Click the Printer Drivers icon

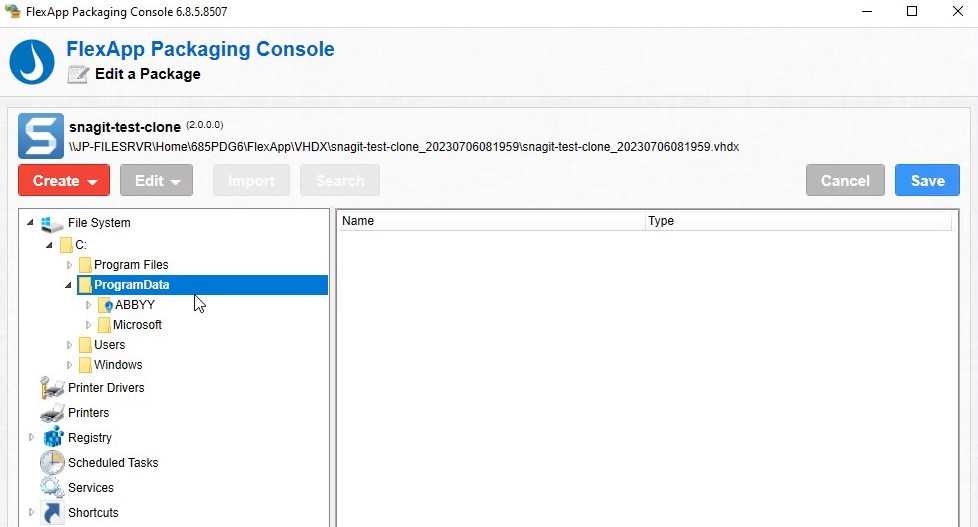(x=52, y=387)
